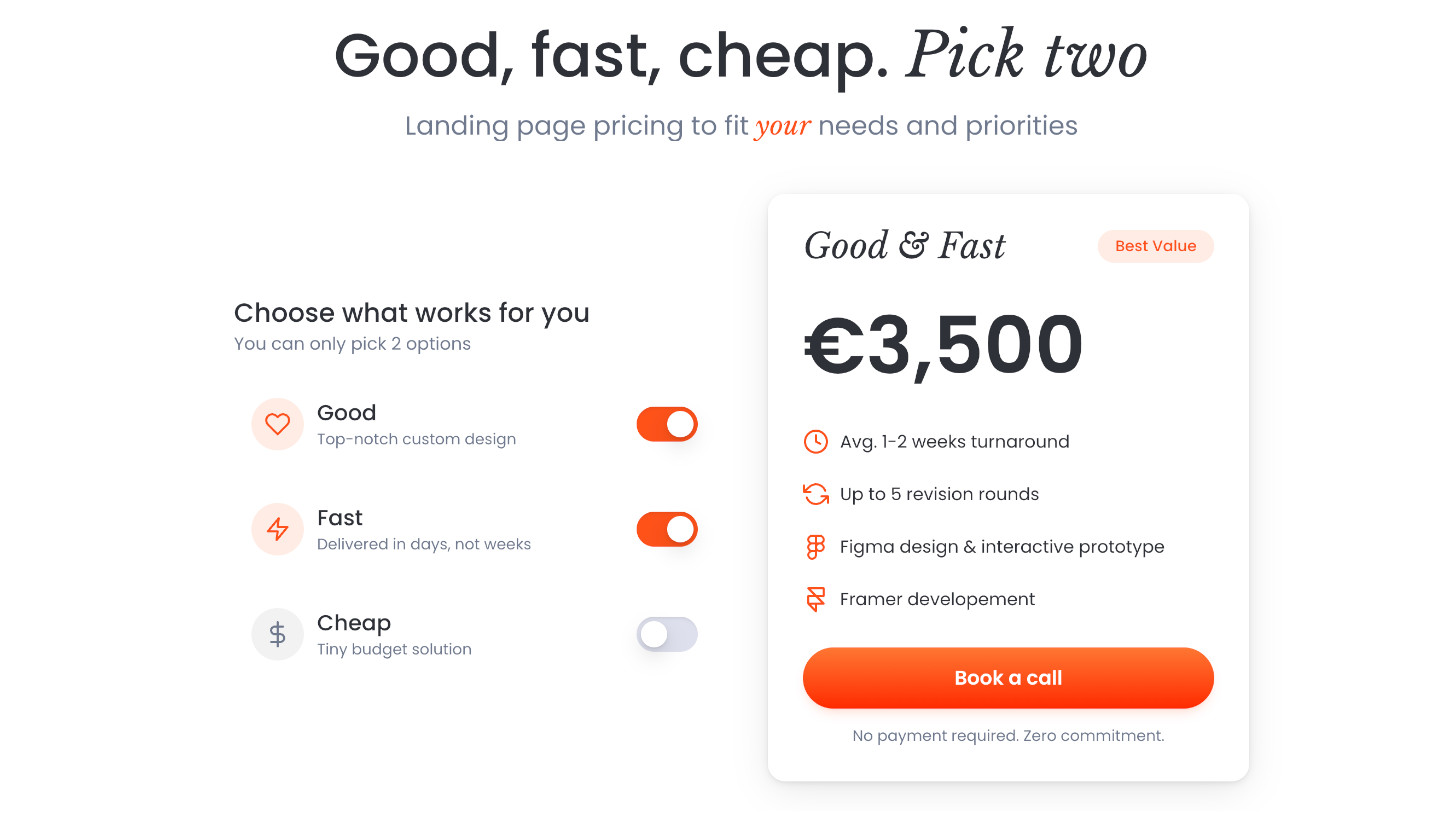Select the Figma logo icon
This screenshot has height=816, width=1456.
tap(816, 546)
